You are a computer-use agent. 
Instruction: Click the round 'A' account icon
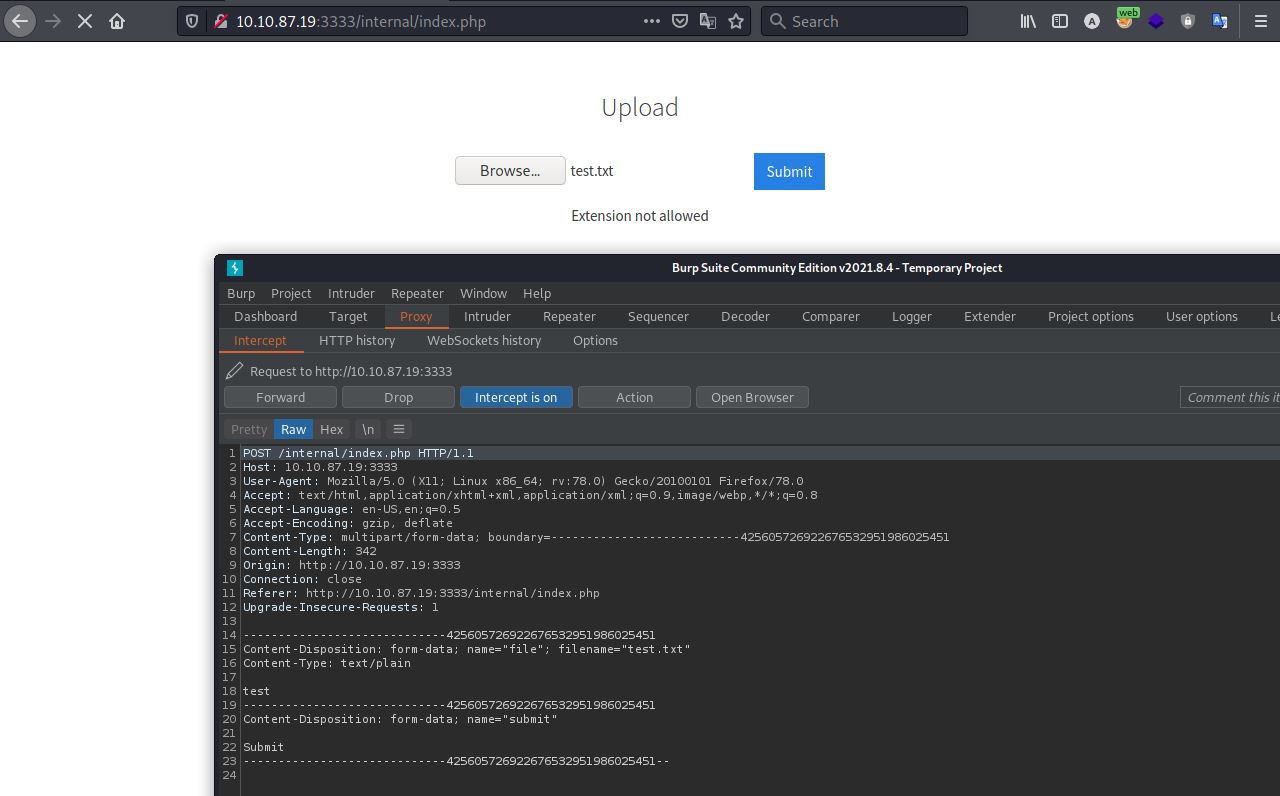coord(1092,21)
